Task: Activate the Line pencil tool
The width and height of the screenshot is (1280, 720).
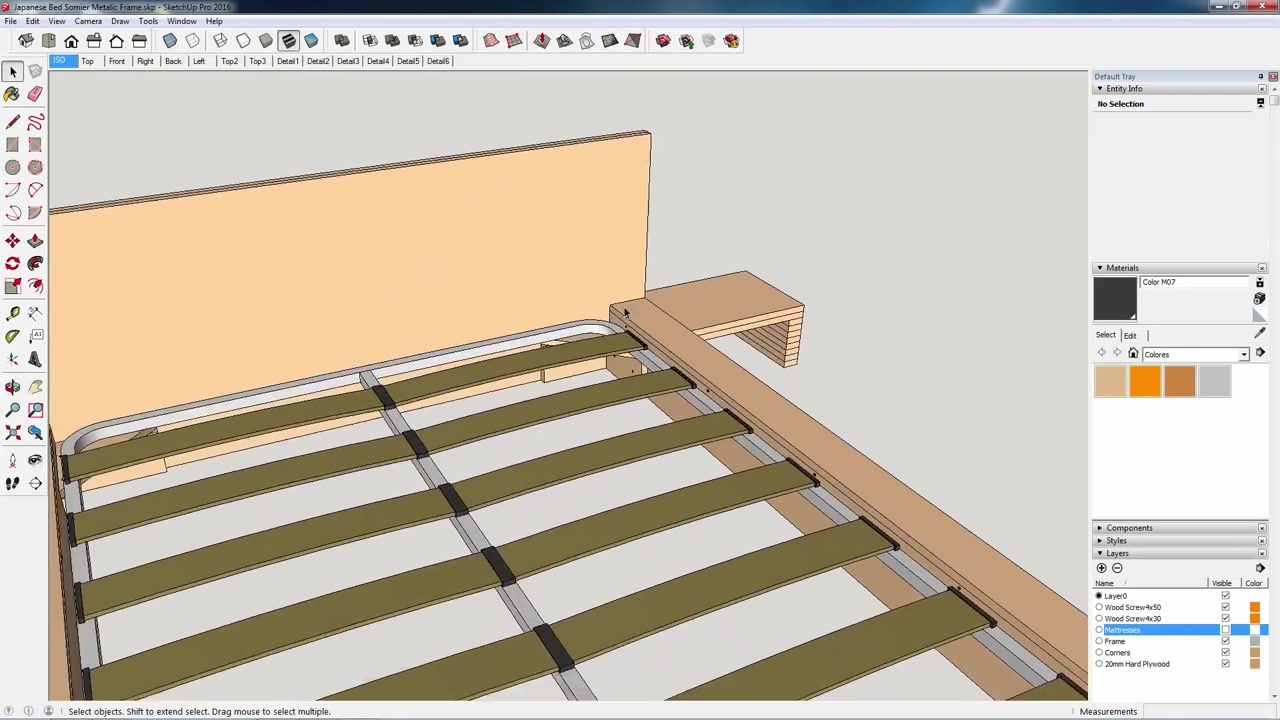Action: (13, 122)
